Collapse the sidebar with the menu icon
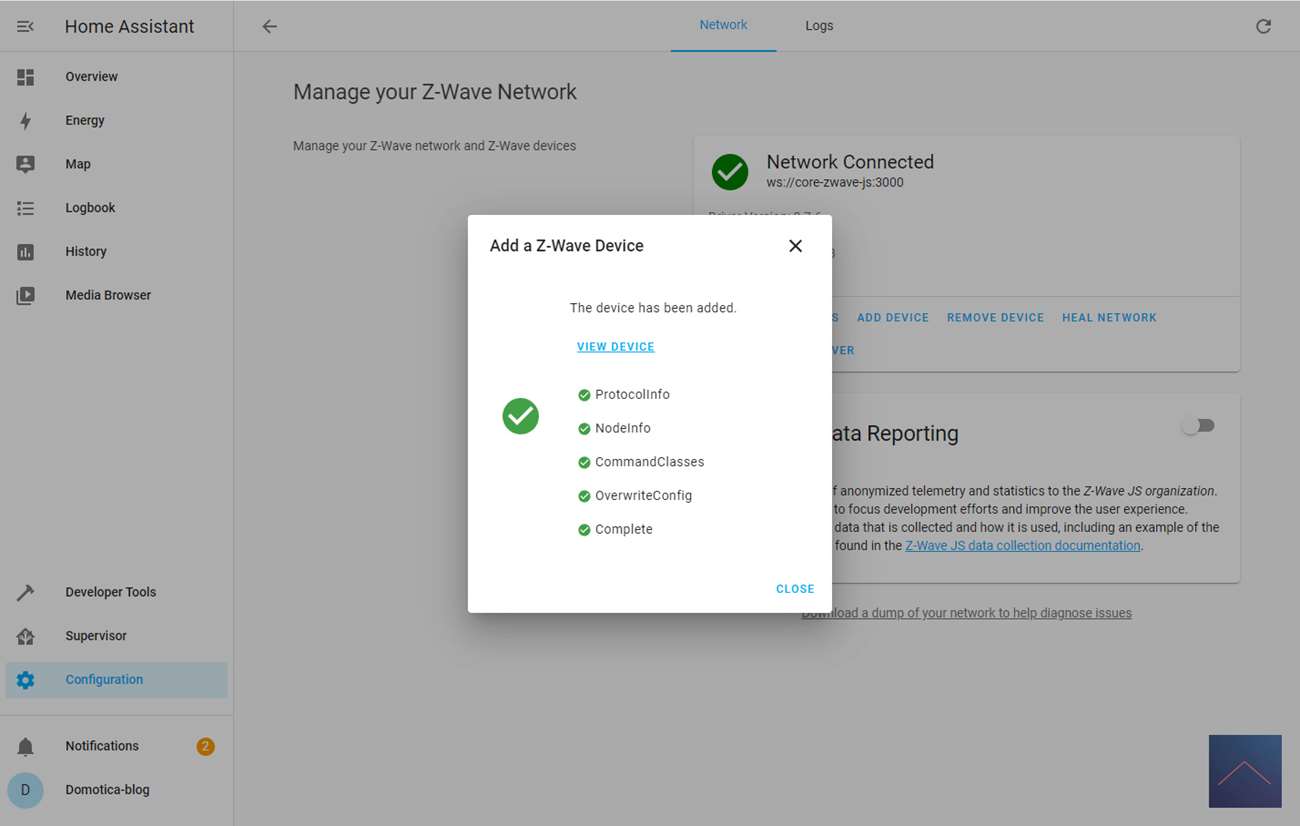Image resolution: width=1300 pixels, height=826 pixels. tap(26, 27)
